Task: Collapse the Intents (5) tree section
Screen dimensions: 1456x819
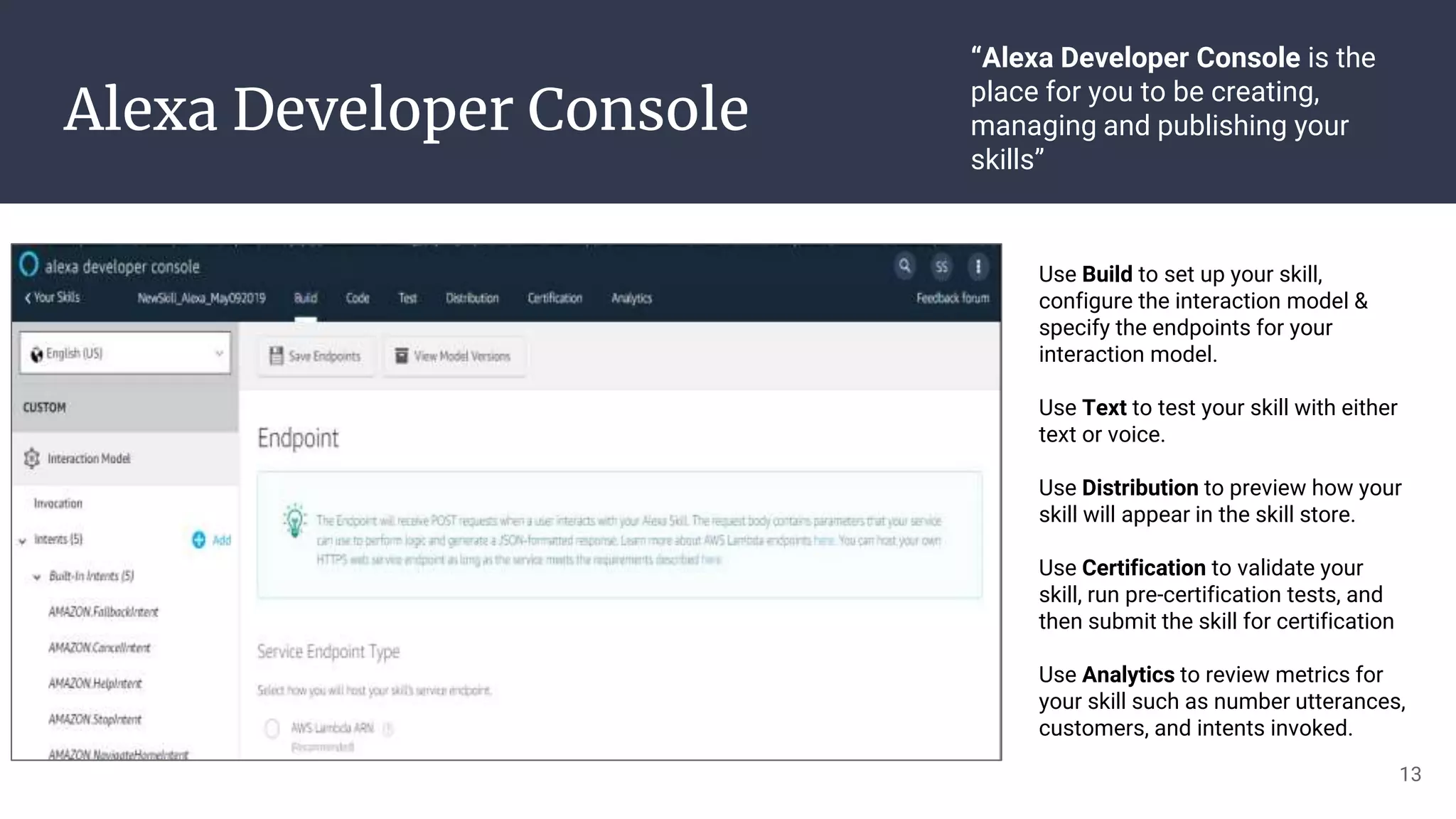Action: point(23,541)
